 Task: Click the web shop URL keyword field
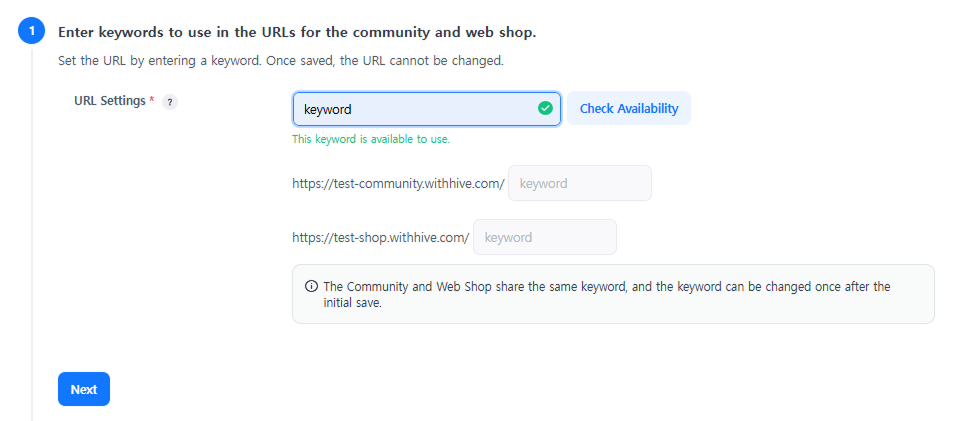(545, 237)
